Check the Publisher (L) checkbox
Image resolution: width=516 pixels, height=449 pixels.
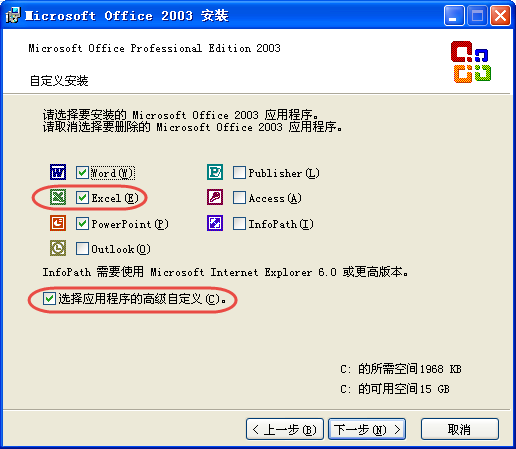point(239,173)
